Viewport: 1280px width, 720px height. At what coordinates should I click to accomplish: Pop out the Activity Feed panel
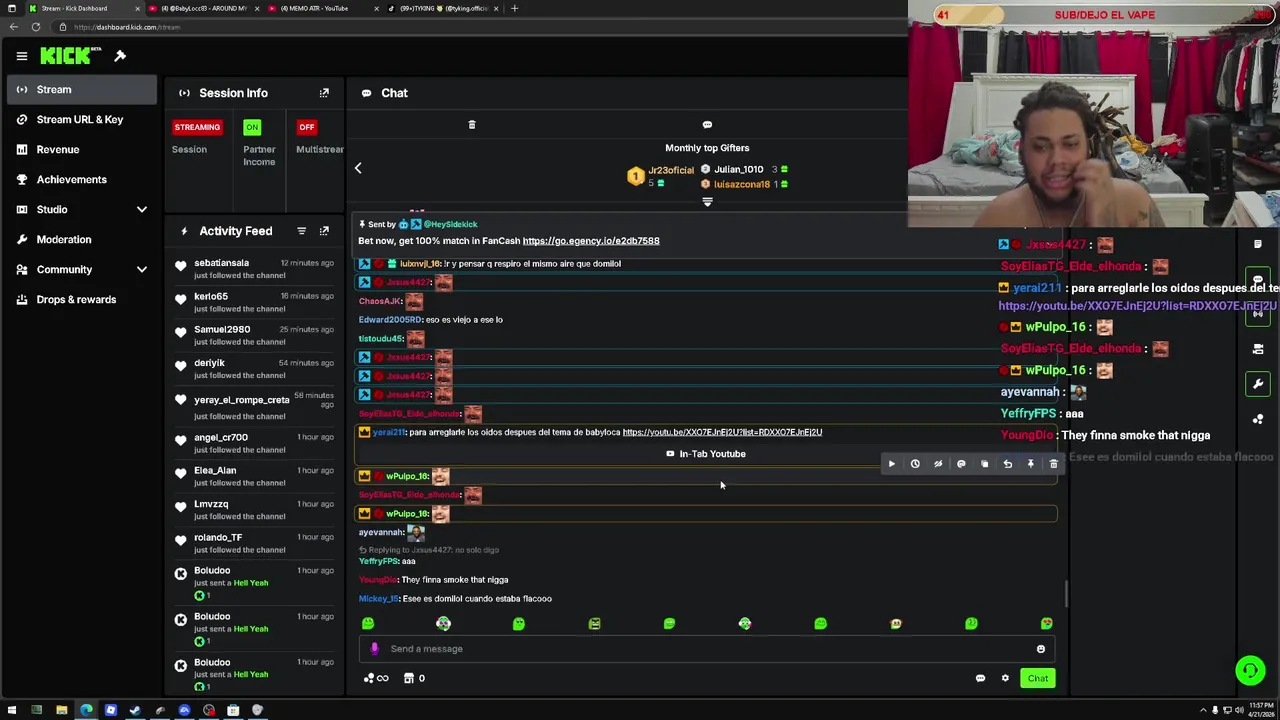click(324, 231)
